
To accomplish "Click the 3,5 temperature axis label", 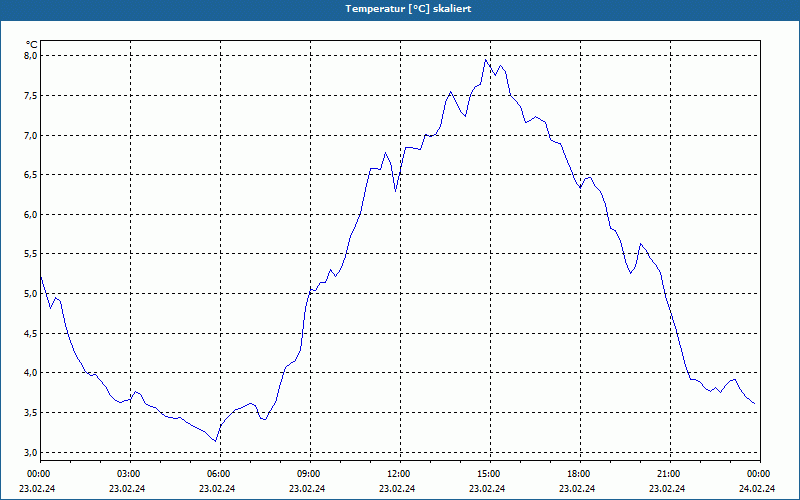I will pos(31,412).
